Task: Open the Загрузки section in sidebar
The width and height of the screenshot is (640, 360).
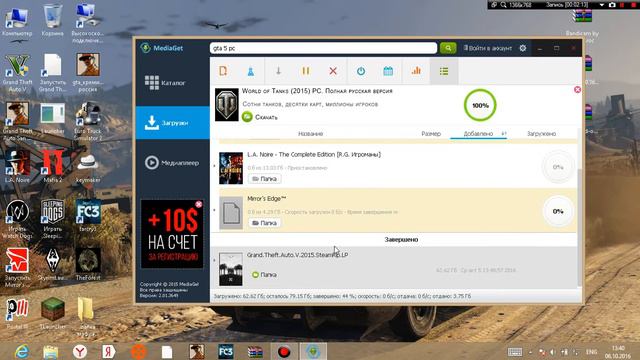Action: pos(173,123)
